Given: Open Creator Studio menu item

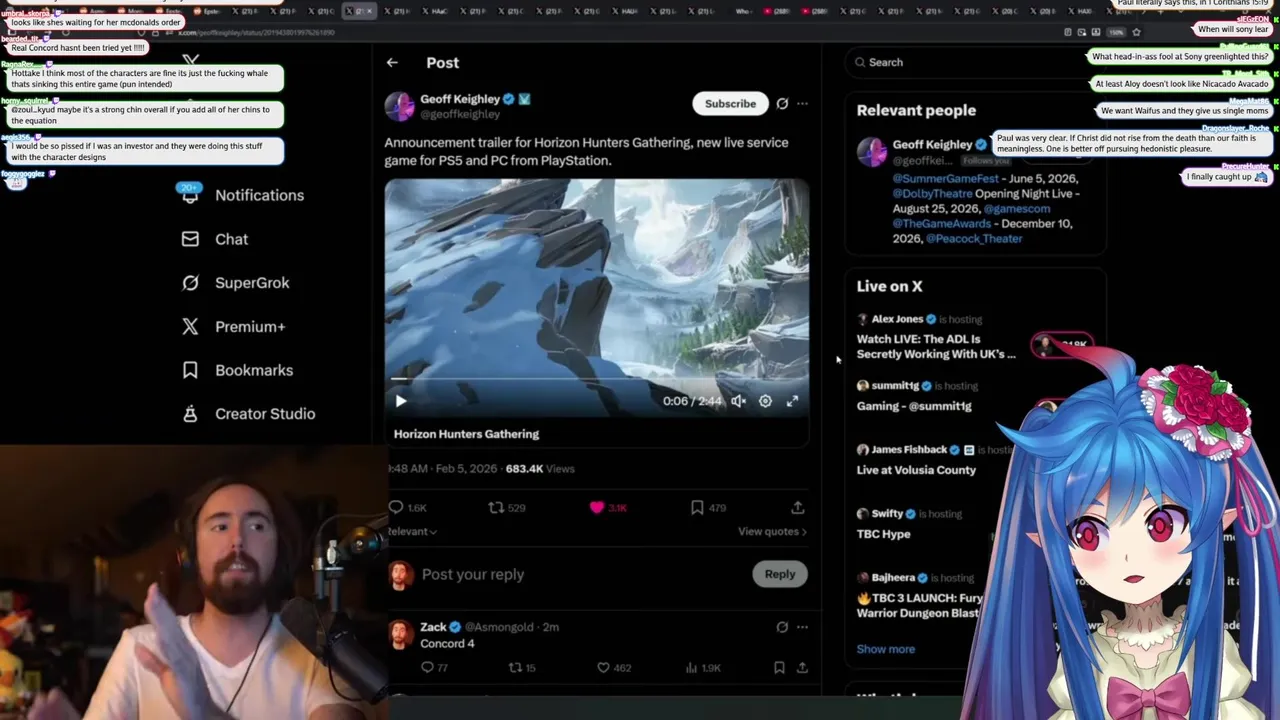Looking at the screenshot, I should pos(265,414).
